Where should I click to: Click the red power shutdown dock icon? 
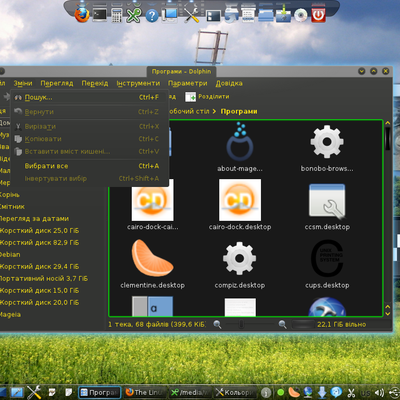click(318, 15)
